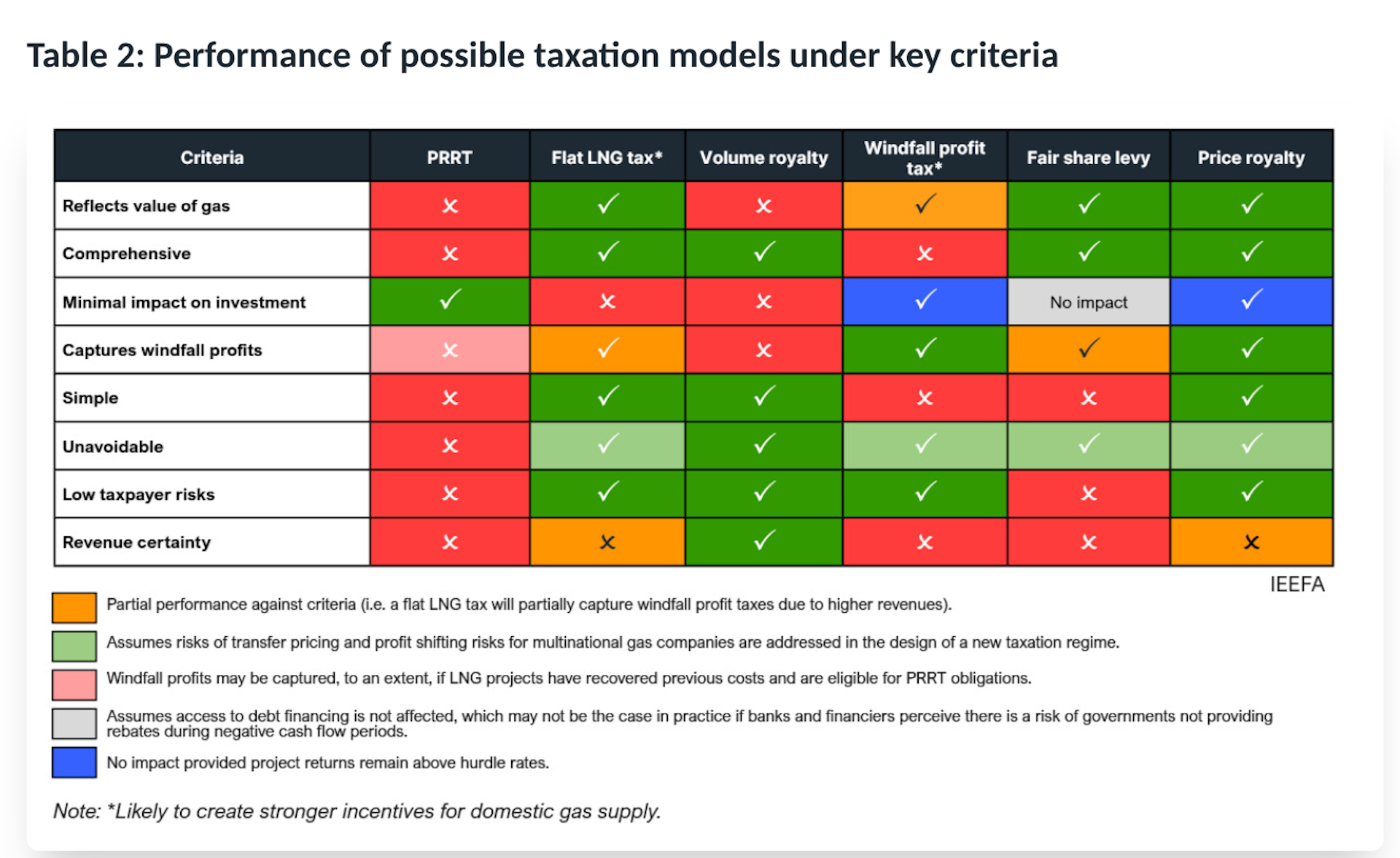The width and height of the screenshot is (1400, 858).
Task: Click Windfall profit tax checkmark in Reflects value row
Action: click(925, 204)
